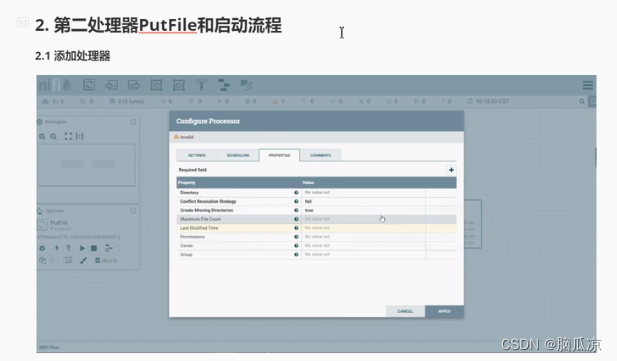Viewport: 617px width, 361px height.
Task: Add a new property with plus icon
Action: pyautogui.click(x=451, y=170)
